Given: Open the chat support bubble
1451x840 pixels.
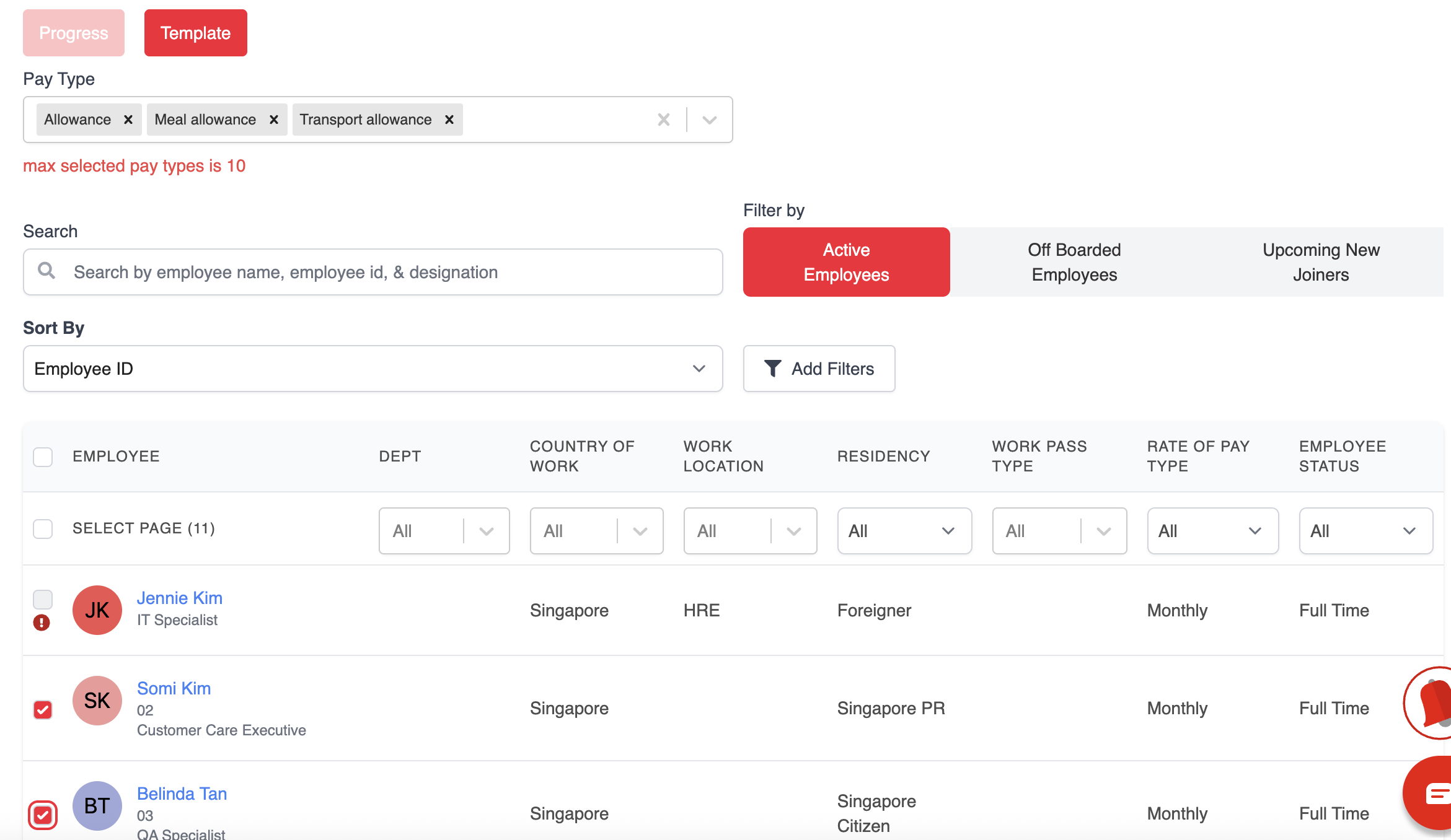Looking at the screenshot, I should [1432, 793].
